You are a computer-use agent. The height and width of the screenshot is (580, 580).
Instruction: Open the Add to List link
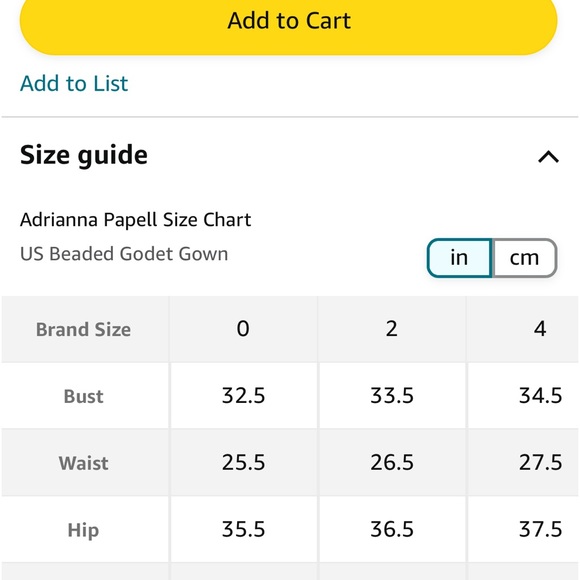[74, 83]
